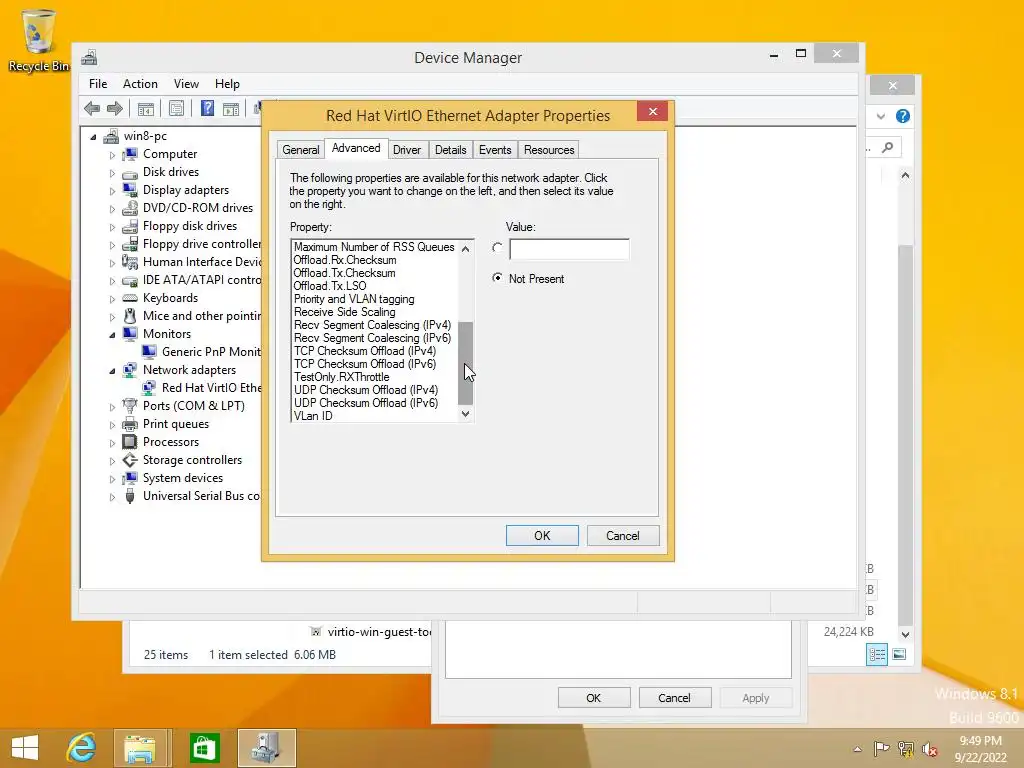Click the DVD/CD-ROM drives icon

pos(130,208)
